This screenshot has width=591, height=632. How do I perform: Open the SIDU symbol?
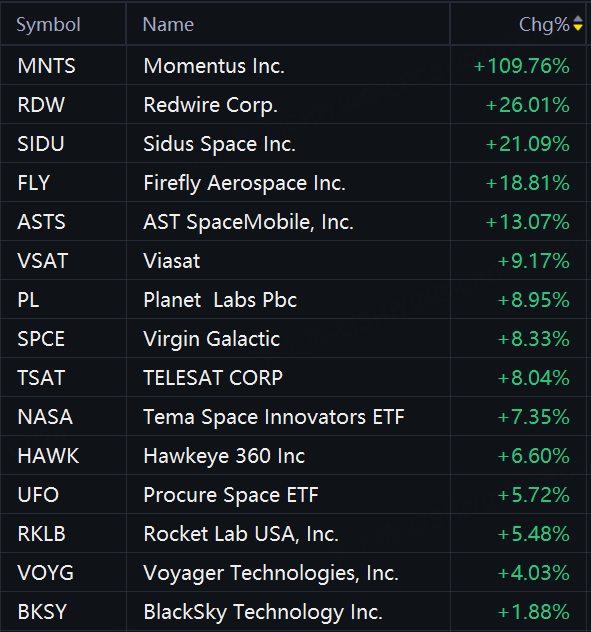(41, 144)
